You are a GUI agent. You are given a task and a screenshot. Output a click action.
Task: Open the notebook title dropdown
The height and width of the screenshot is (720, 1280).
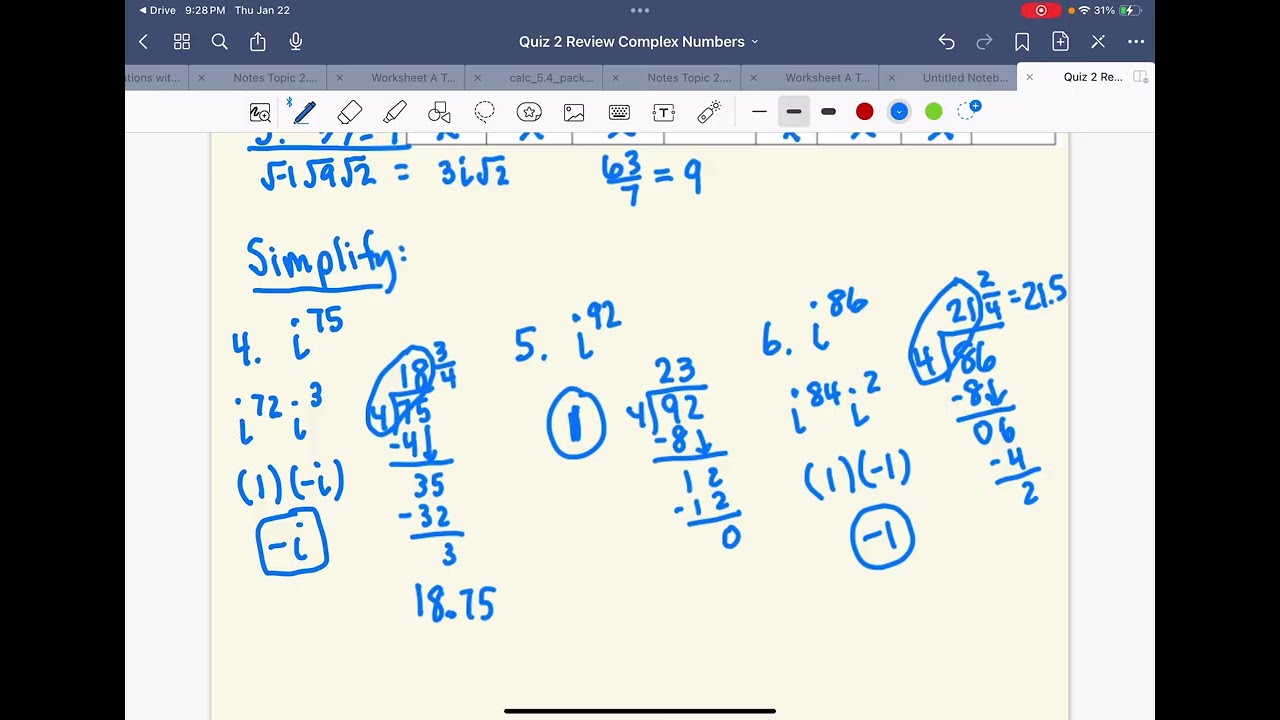[x=639, y=42]
